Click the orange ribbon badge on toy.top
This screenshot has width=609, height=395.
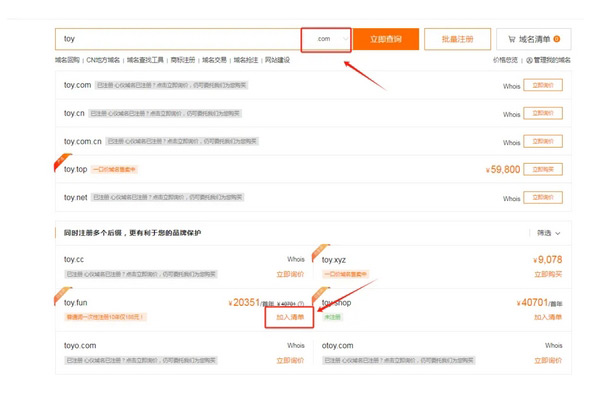tap(62, 162)
